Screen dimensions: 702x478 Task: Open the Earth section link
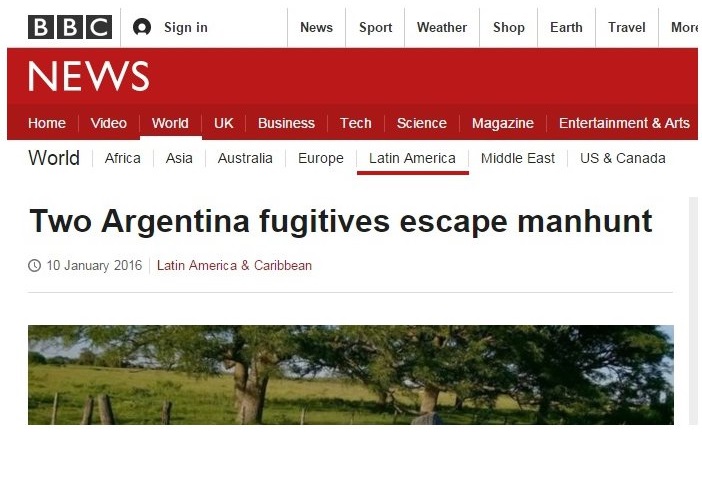566,27
